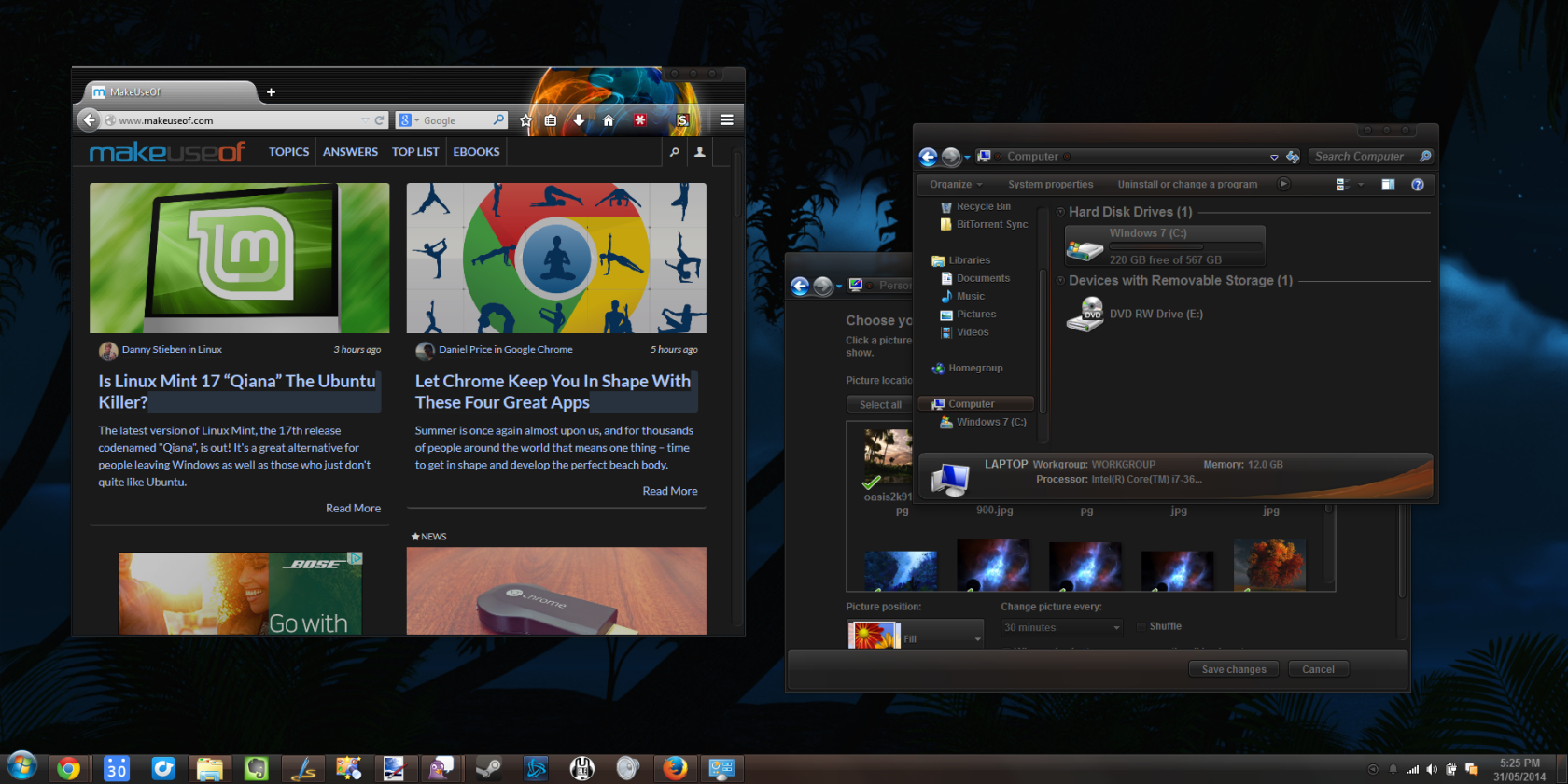Open the EBOOKS menu item
1568x784 pixels.
pyautogui.click(x=476, y=152)
